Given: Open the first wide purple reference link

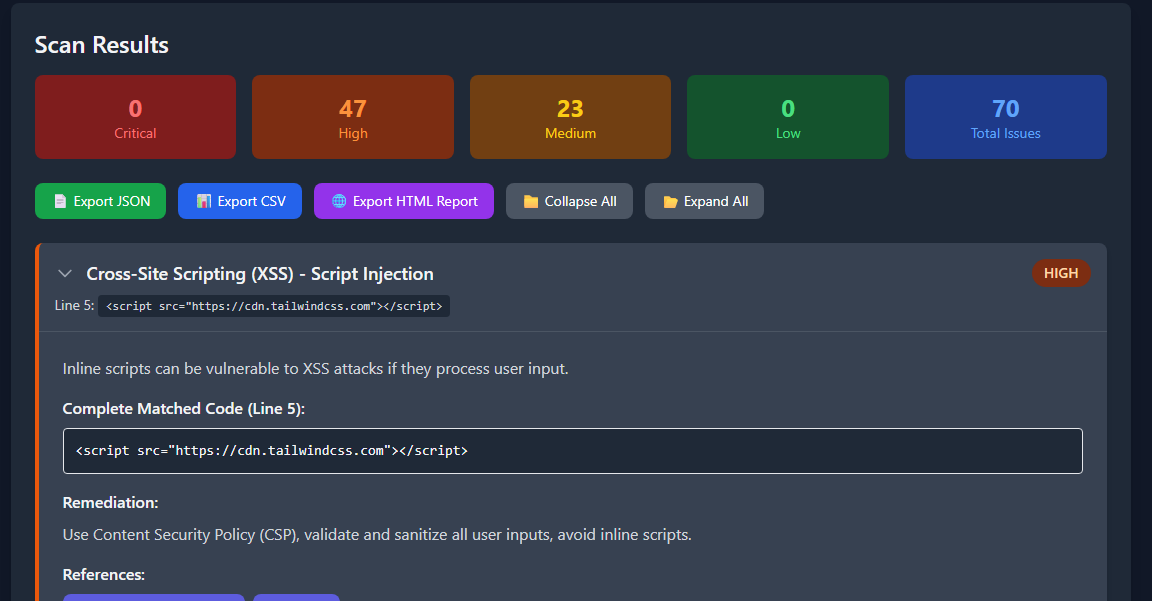Looking at the screenshot, I should 153,597.
